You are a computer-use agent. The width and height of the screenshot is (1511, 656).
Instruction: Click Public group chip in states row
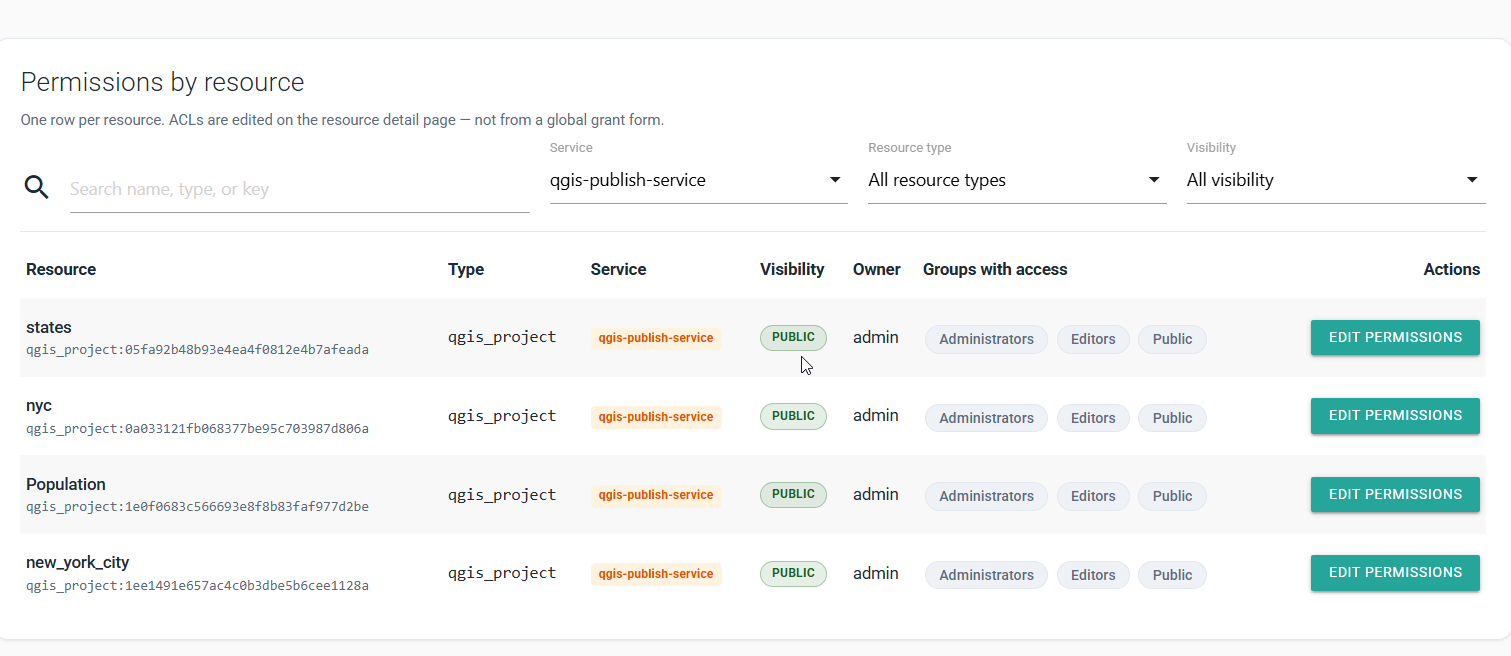click(x=1172, y=339)
